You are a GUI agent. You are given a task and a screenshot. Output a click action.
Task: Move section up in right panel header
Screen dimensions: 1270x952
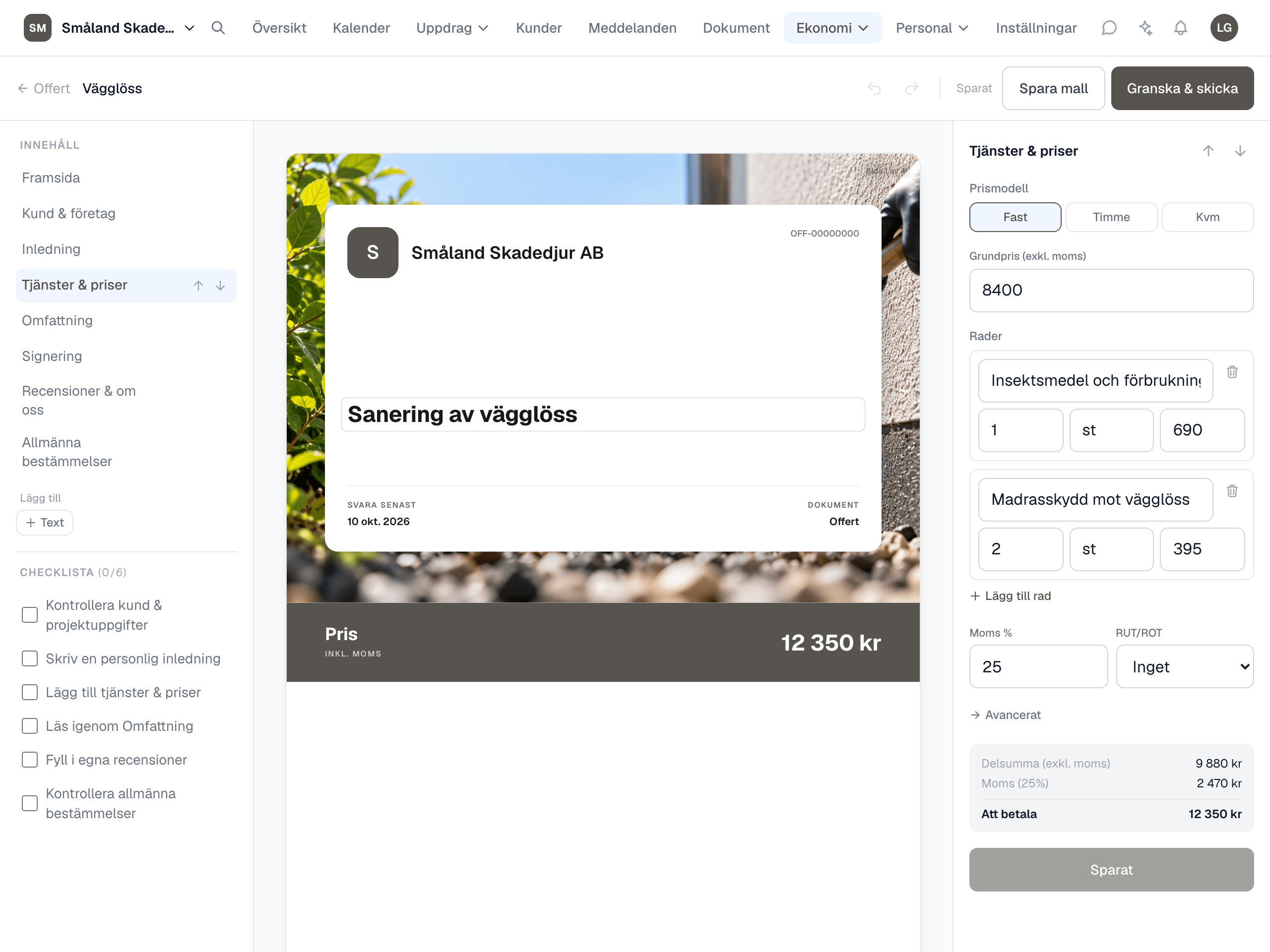pos(1208,151)
